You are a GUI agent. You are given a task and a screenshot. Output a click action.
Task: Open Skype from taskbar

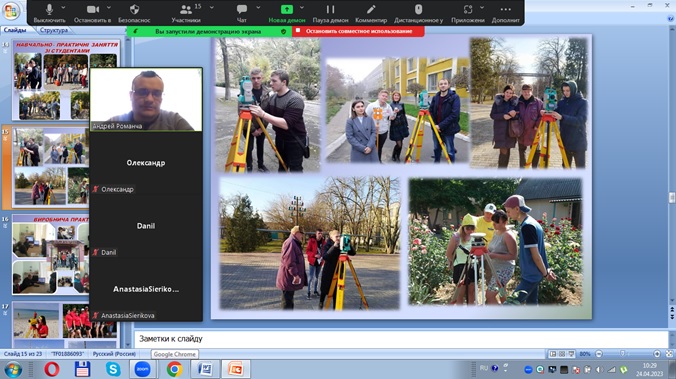point(113,370)
